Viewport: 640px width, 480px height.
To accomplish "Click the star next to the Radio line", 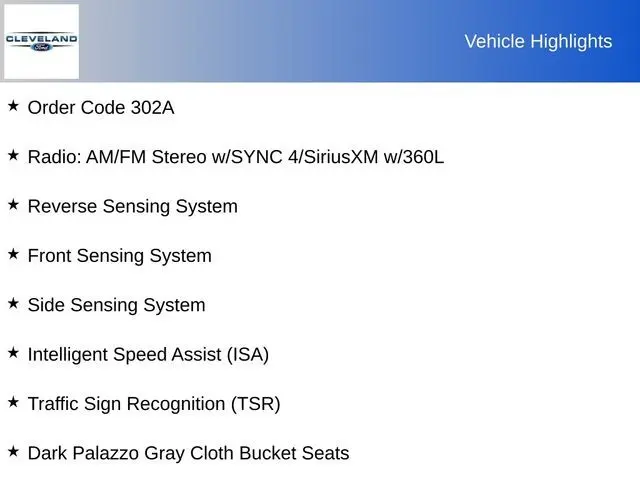I will [x=13, y=155].
